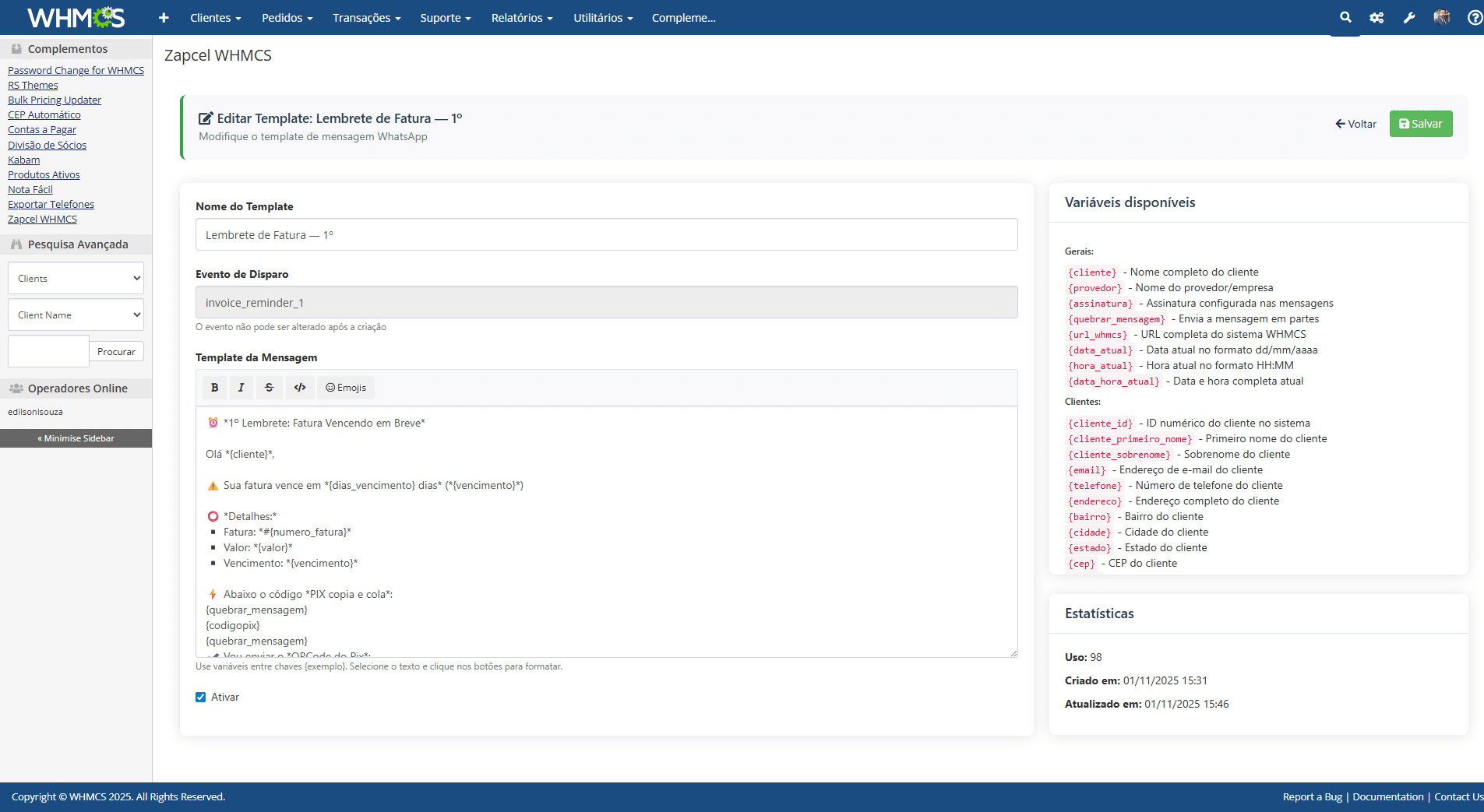Screen dimensions: 1484x812
Task: Open the Relatórios menu
Action: pyautogui.click(x=521, y=17)
